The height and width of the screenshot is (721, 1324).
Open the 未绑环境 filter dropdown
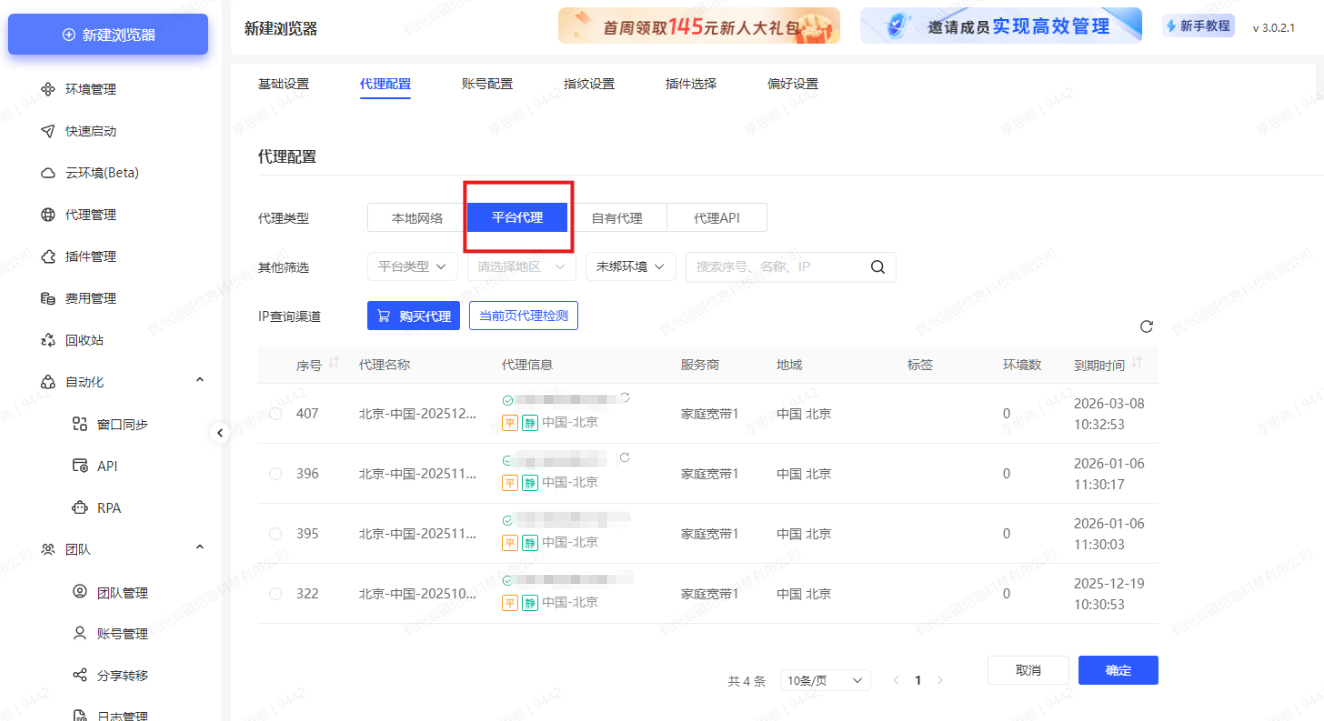point(630,266)
